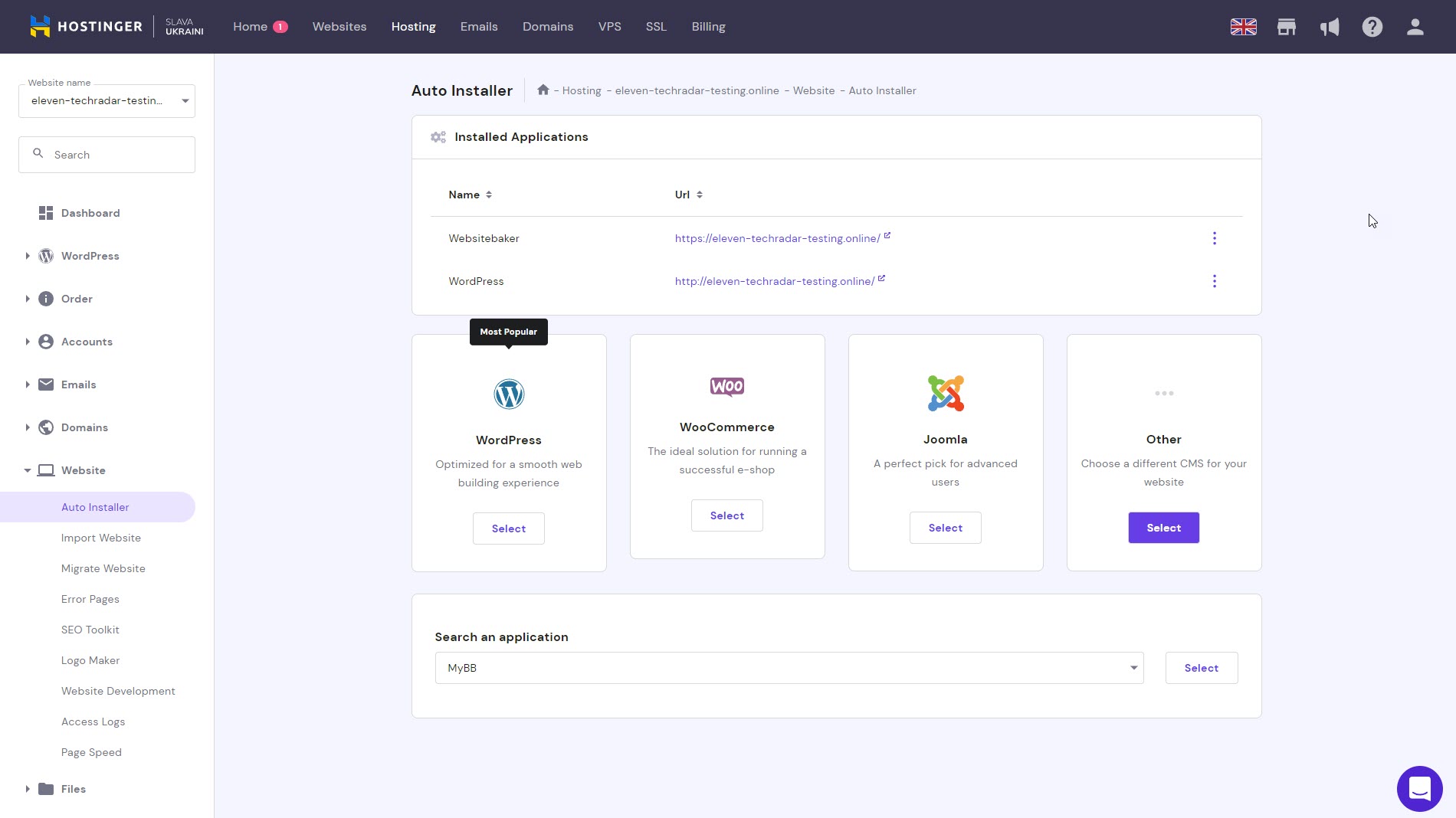Viewport: 1456px width, 818px height.
Task: Click Select button on Other card
Action: (x=1164, y=528)
